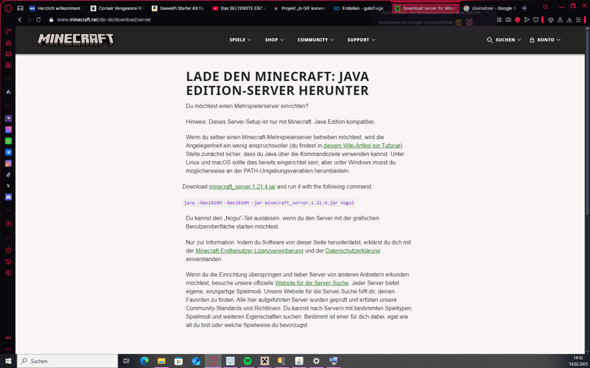Viewport: 590px width, 368px height.
Task: Expand the SHOP dropdown menu
Action: coord(274,40)
